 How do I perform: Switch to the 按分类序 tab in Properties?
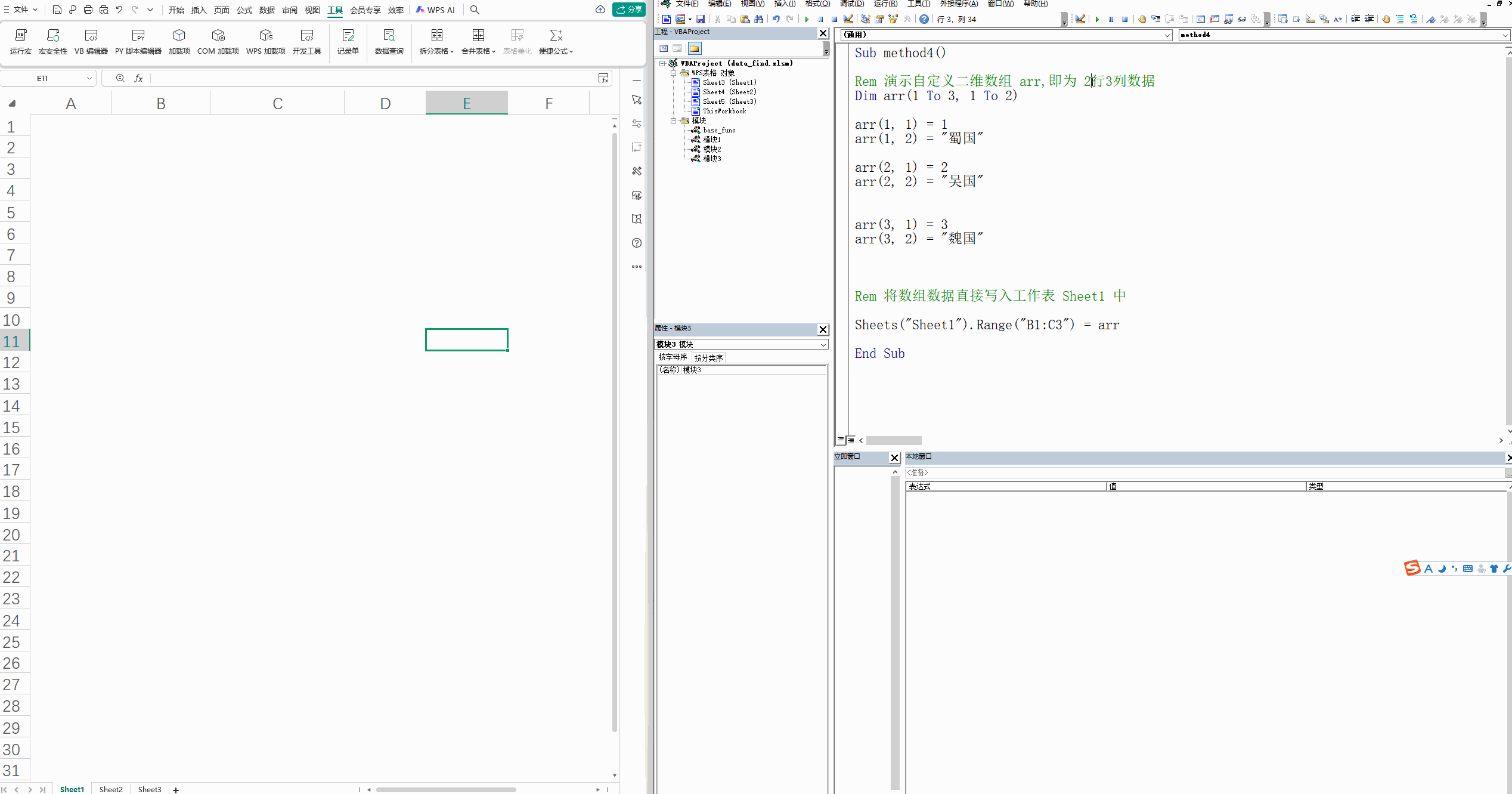[709, 357]
